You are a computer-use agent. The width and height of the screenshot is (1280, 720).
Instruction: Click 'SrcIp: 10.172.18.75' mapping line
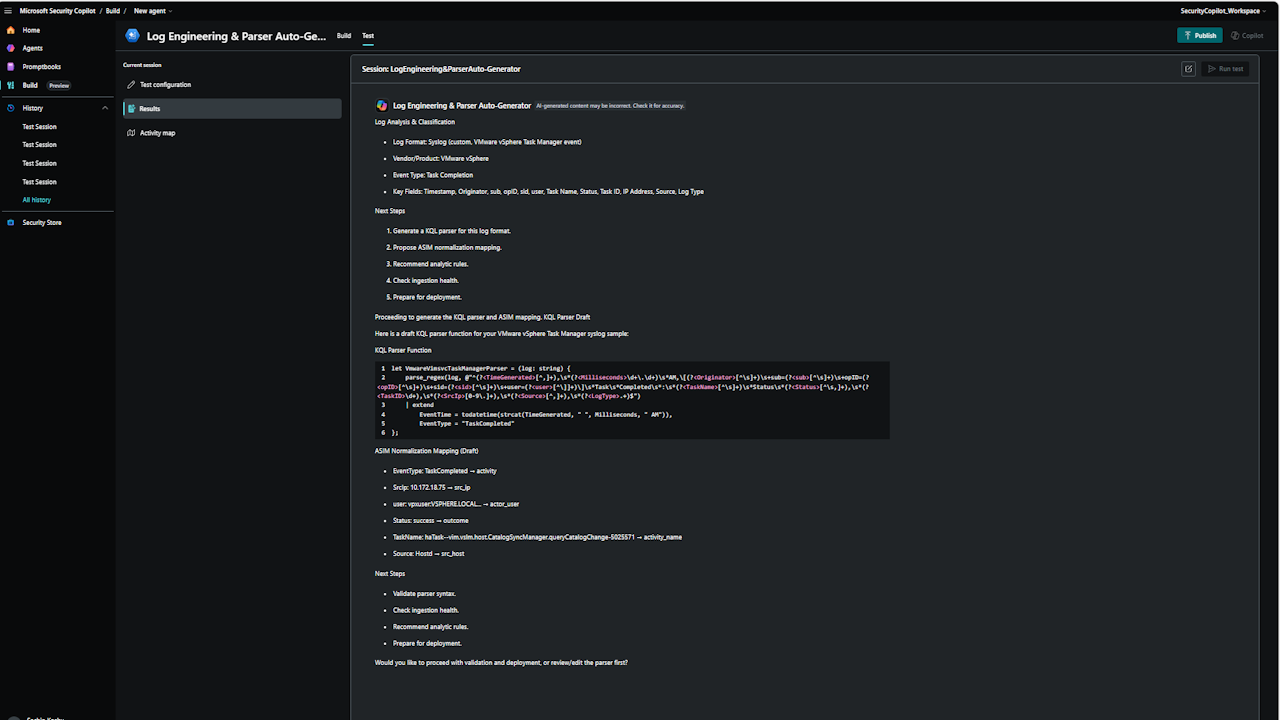(x=432, y=487)
